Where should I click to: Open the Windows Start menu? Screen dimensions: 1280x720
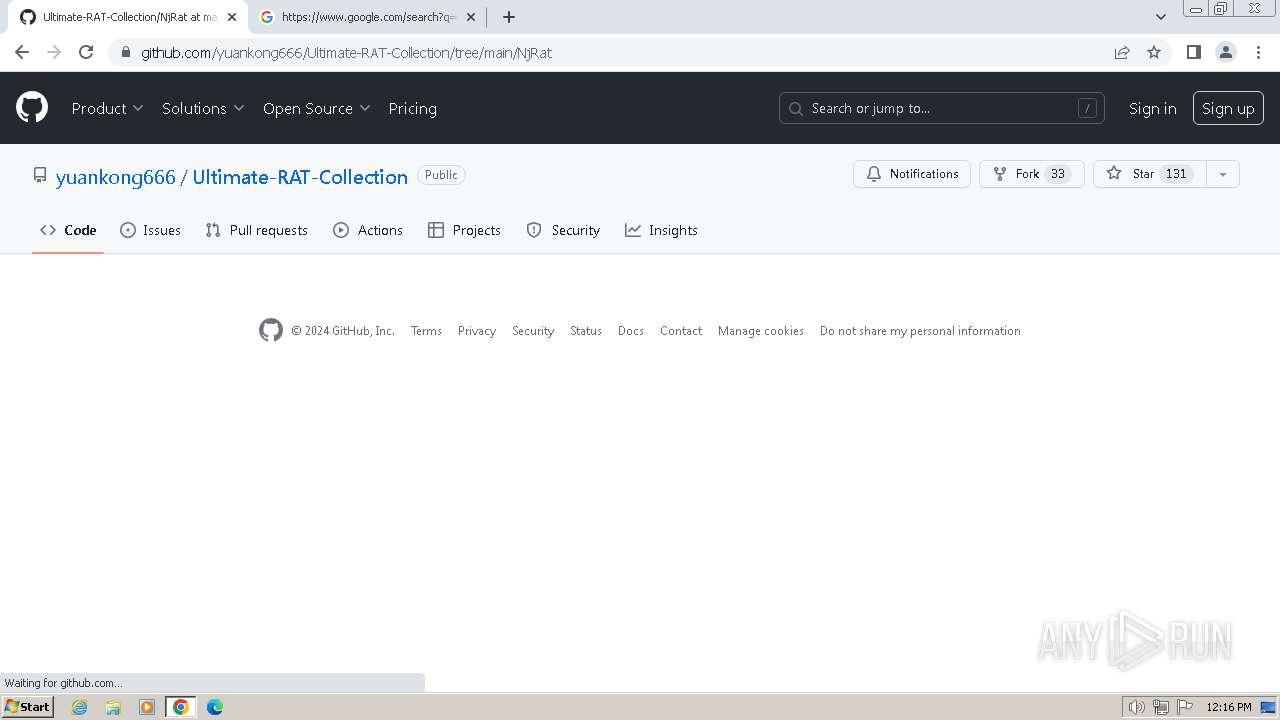click(x=28, y=707)
